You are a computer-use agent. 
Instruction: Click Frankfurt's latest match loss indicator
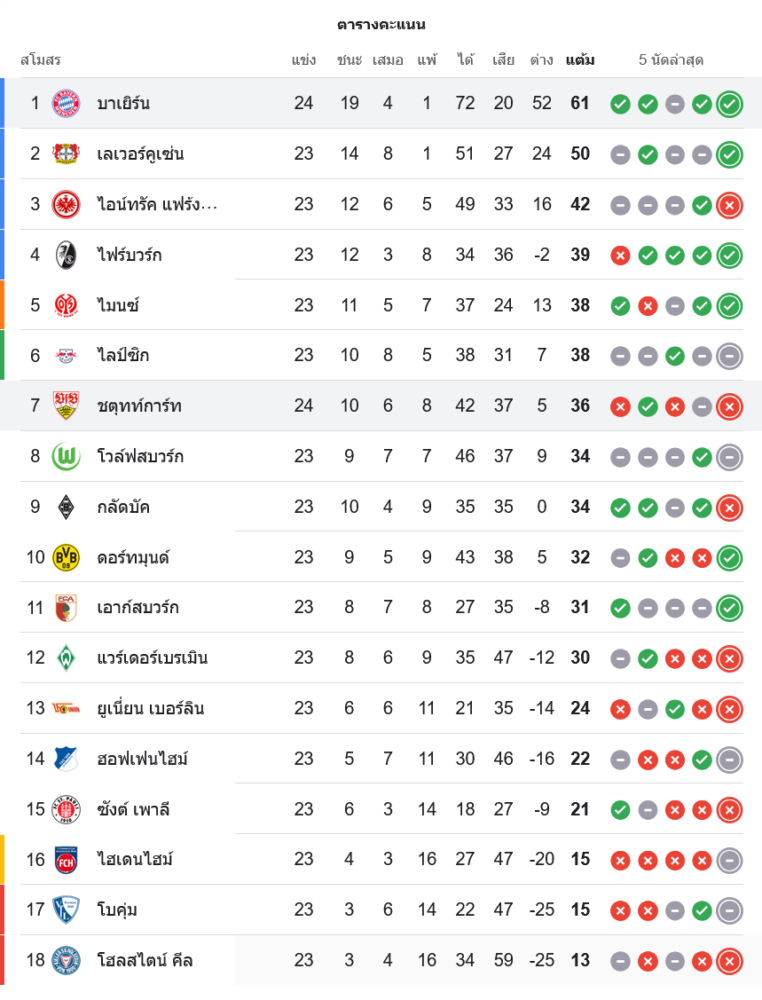pyautogui.click(x=729, y=205)
